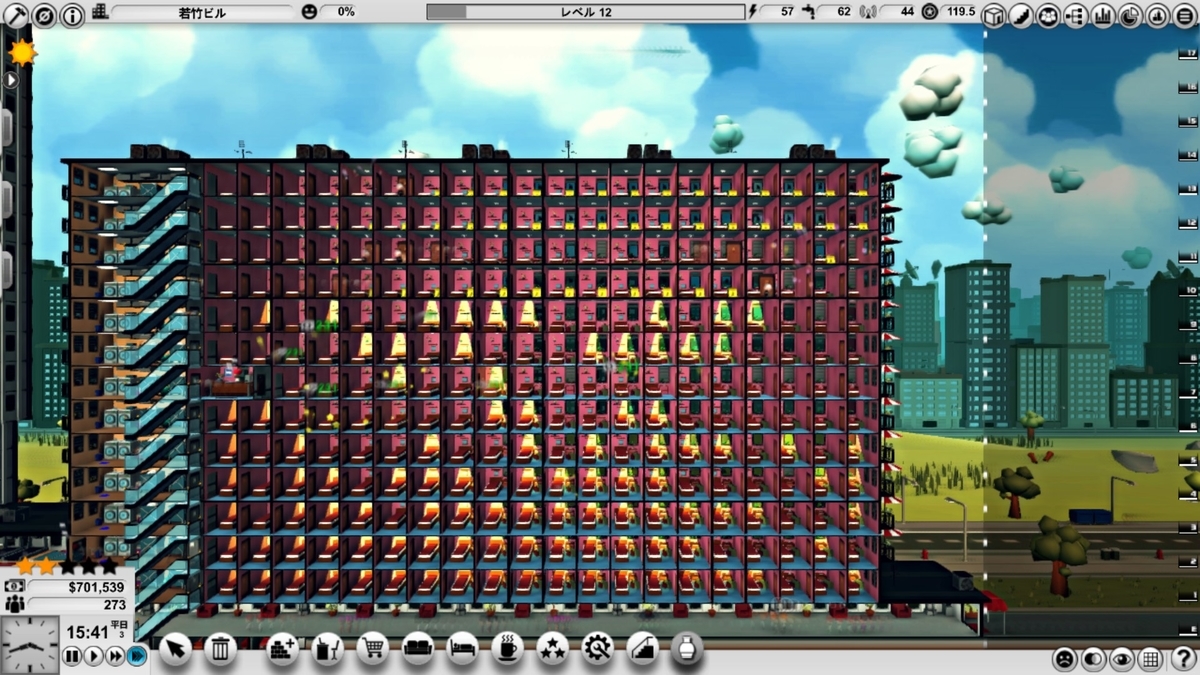Toggle the grid overlay button
1200x675 pixels.
click(x=1151, y=659)
